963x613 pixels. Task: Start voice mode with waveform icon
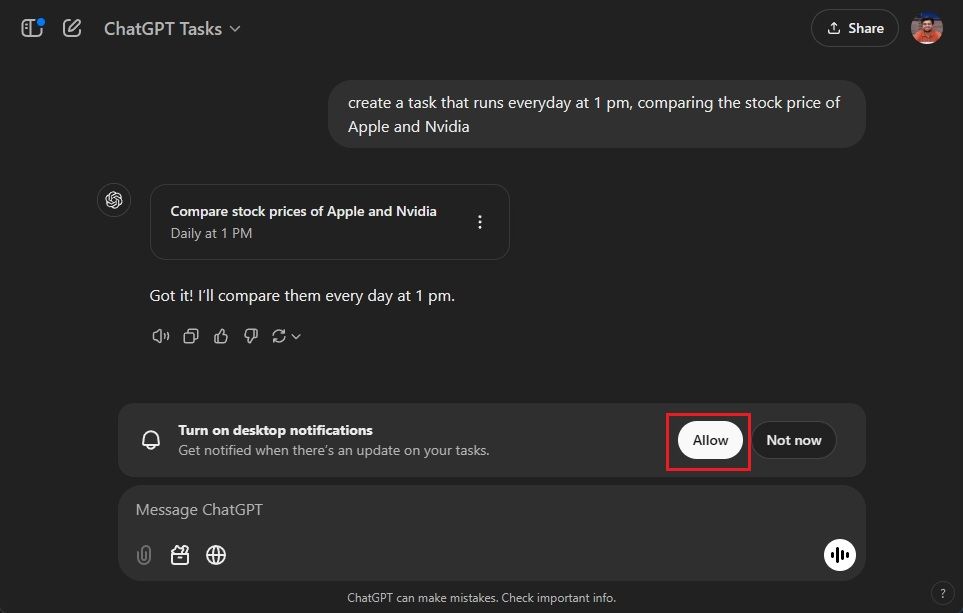[x=839, y=555]
